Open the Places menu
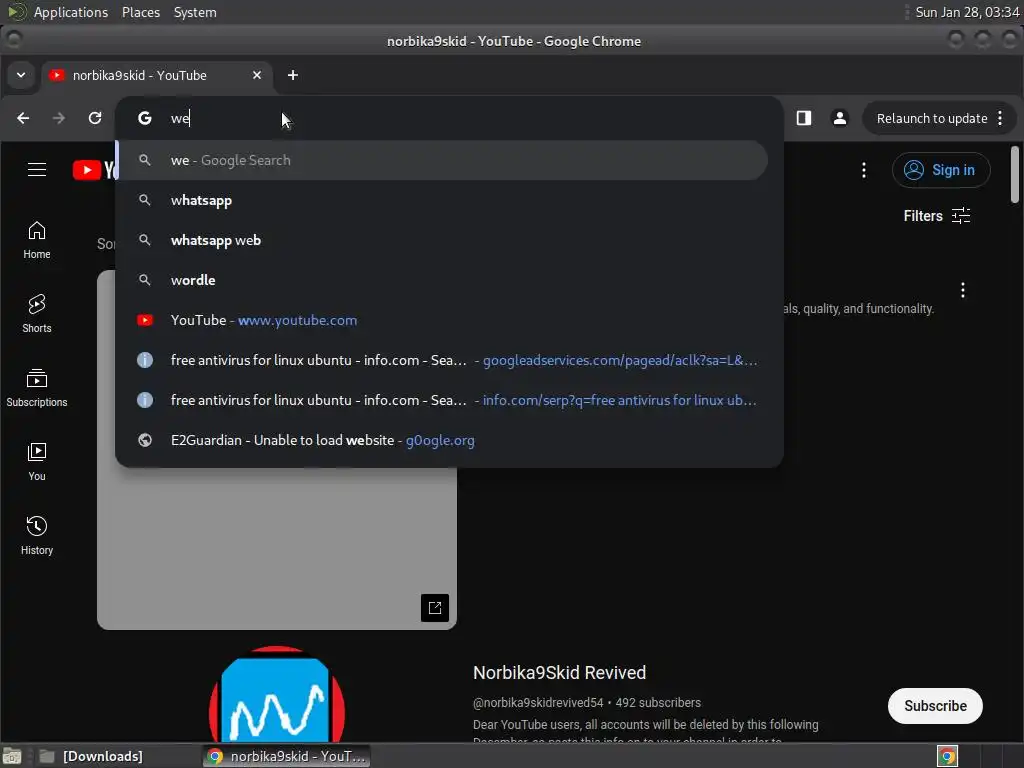The height and width of the screenshot is (768, 1024). pyautogui.click(x=141, y=12)
